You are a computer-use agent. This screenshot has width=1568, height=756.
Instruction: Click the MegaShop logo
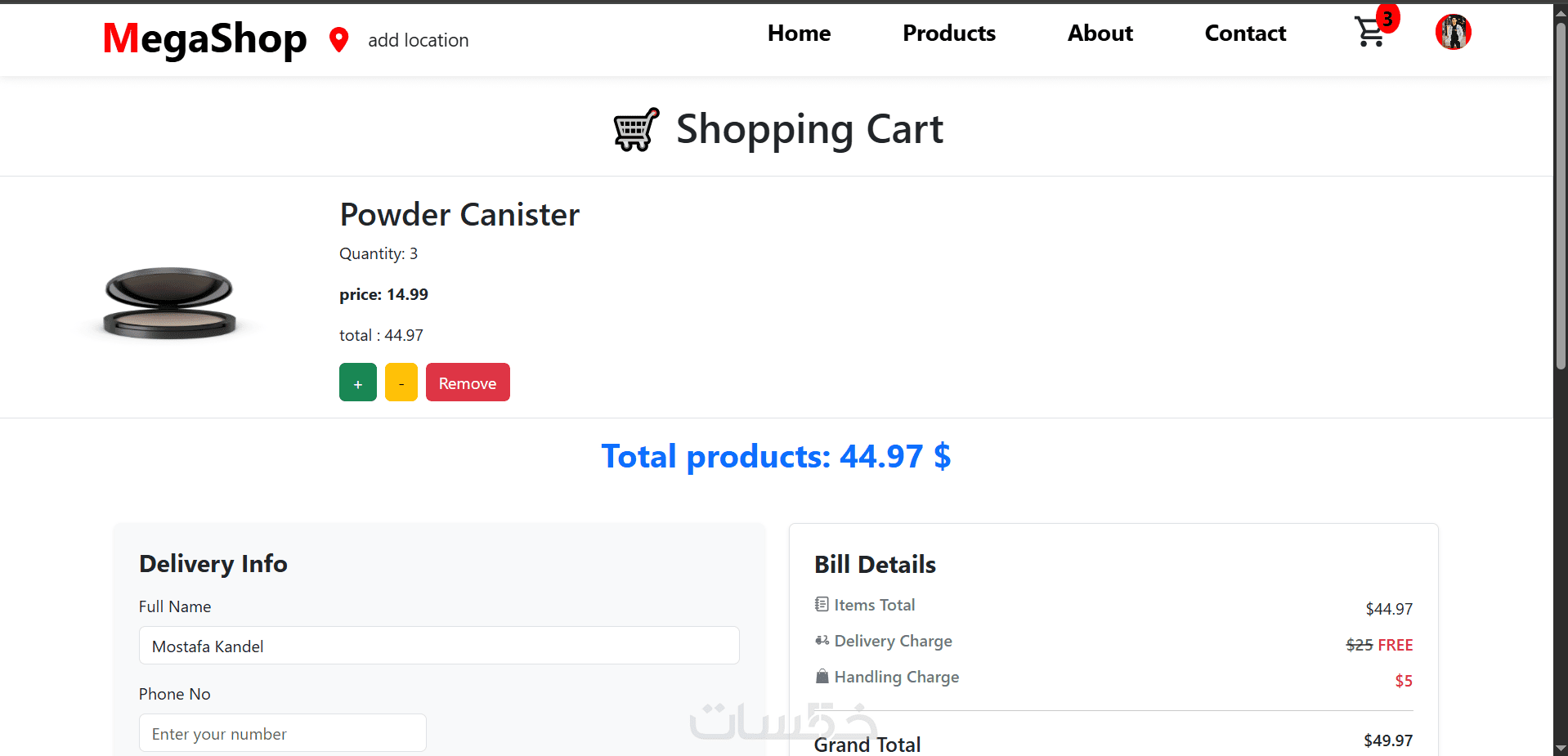[x=204, y=38]
